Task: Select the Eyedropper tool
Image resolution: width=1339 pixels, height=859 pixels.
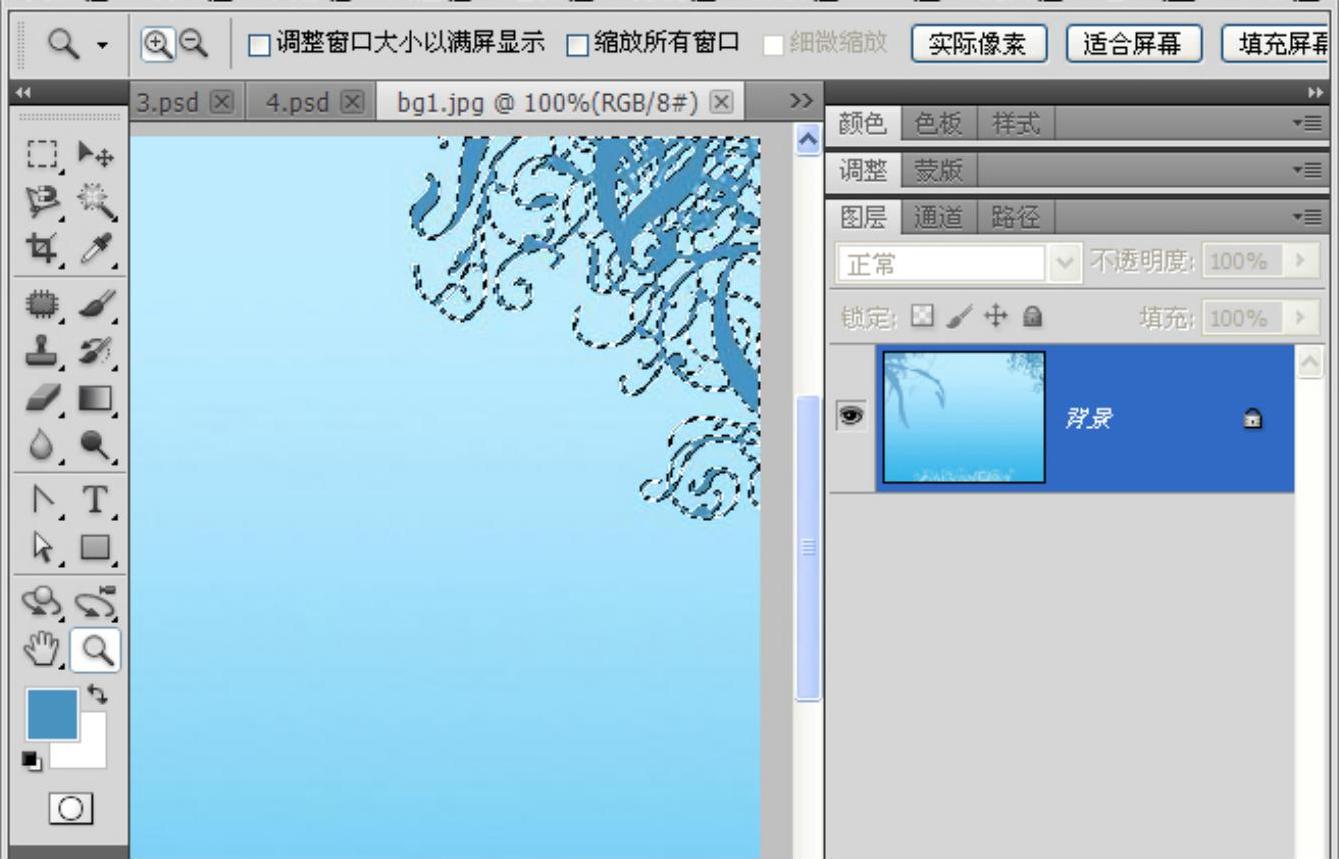Action: click(x=96, y=247)
